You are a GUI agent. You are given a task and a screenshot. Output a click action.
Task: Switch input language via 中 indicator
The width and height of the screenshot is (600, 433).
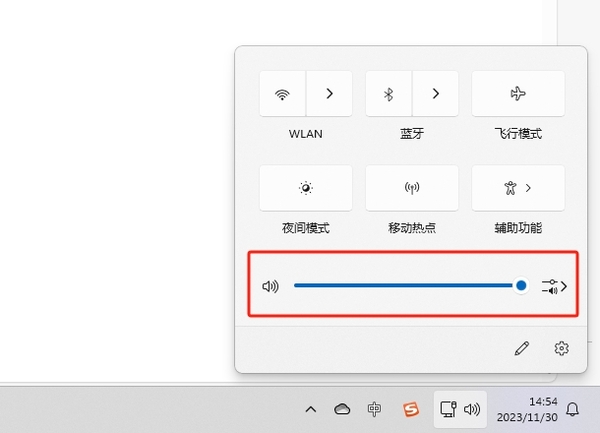click(374, 409)
